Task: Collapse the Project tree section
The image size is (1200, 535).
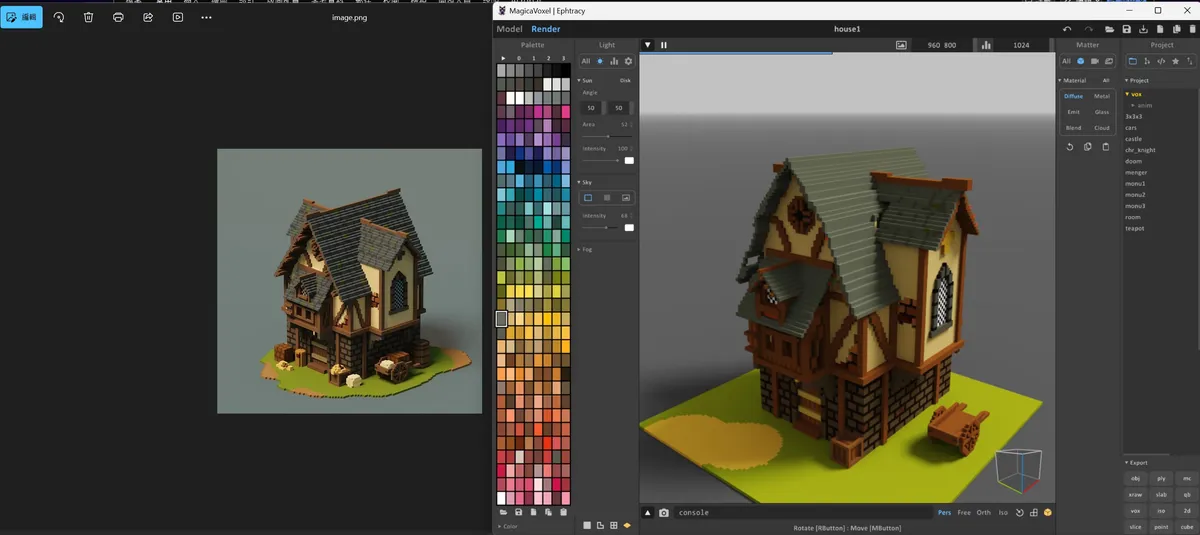Action: point(1137,80)
